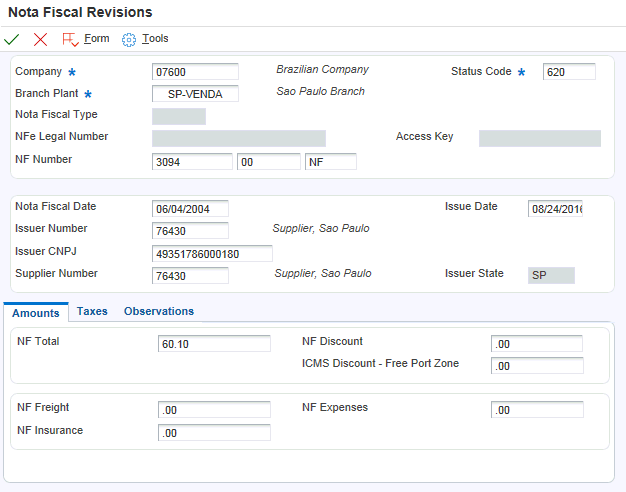Click the green OK checkmark icon
The width and height of the screenshot is (626, 492).
(12, 39)
